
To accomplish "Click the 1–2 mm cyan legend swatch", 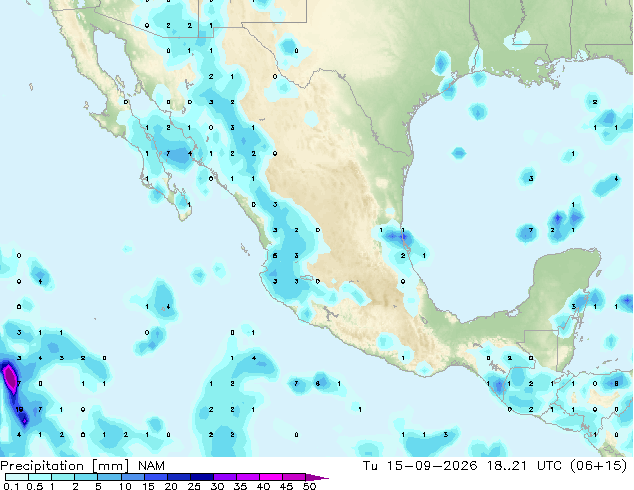I will [63, 477].
